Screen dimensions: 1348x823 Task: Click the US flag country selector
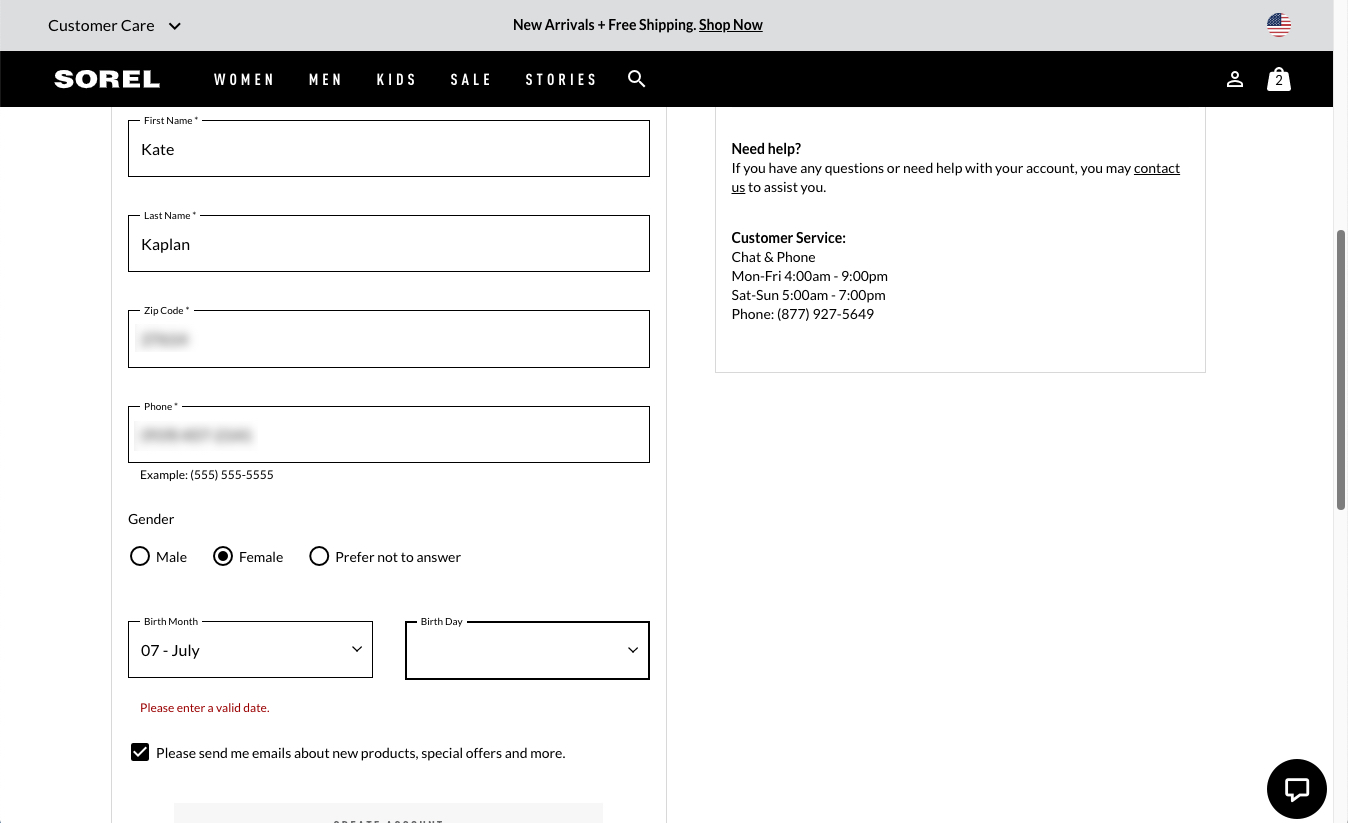tap(1278, 25)
